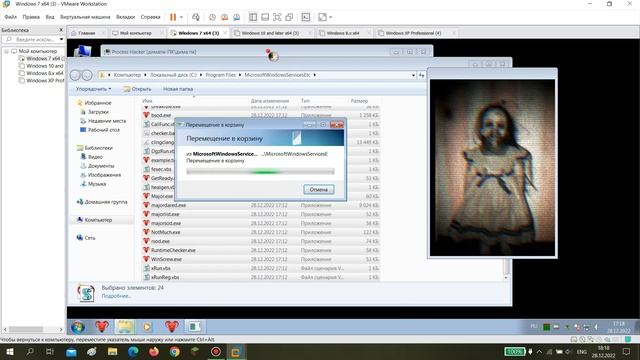Select the WinScrew.exe file row

pyautogui.click(x=261, y=259)
